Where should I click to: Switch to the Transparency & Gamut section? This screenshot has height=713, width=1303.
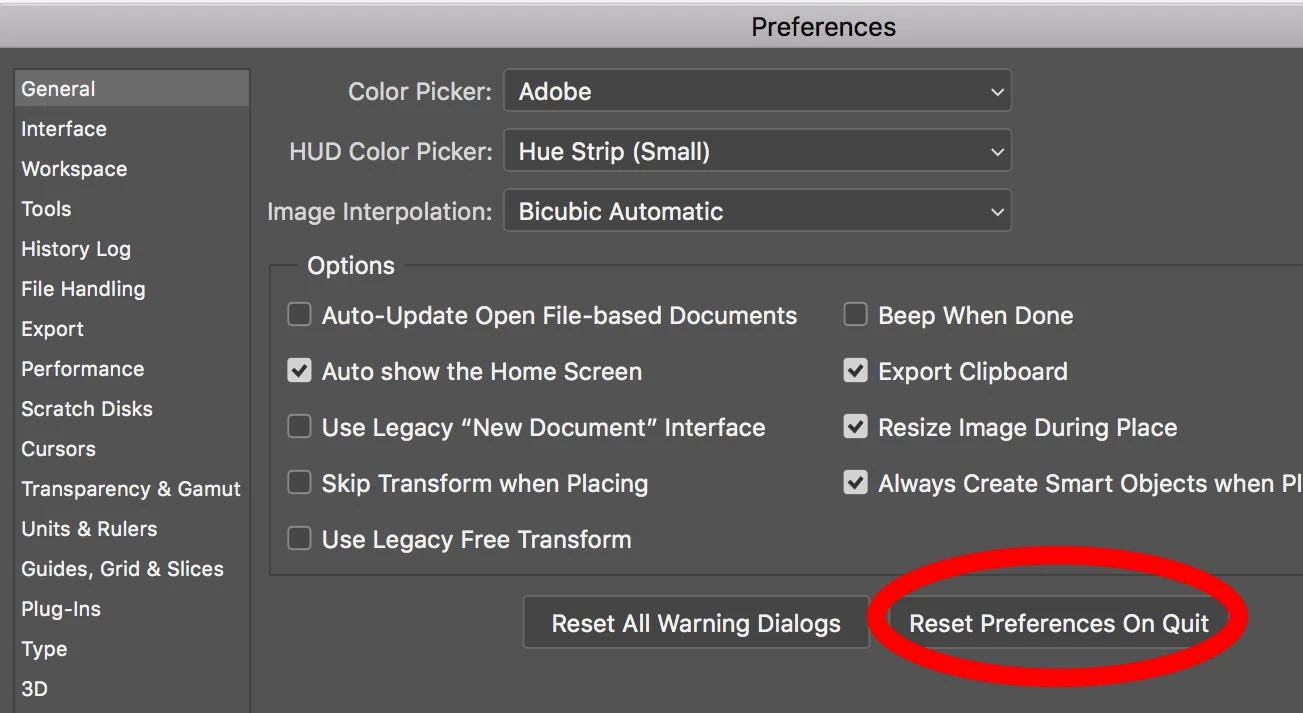click(131, 489)
